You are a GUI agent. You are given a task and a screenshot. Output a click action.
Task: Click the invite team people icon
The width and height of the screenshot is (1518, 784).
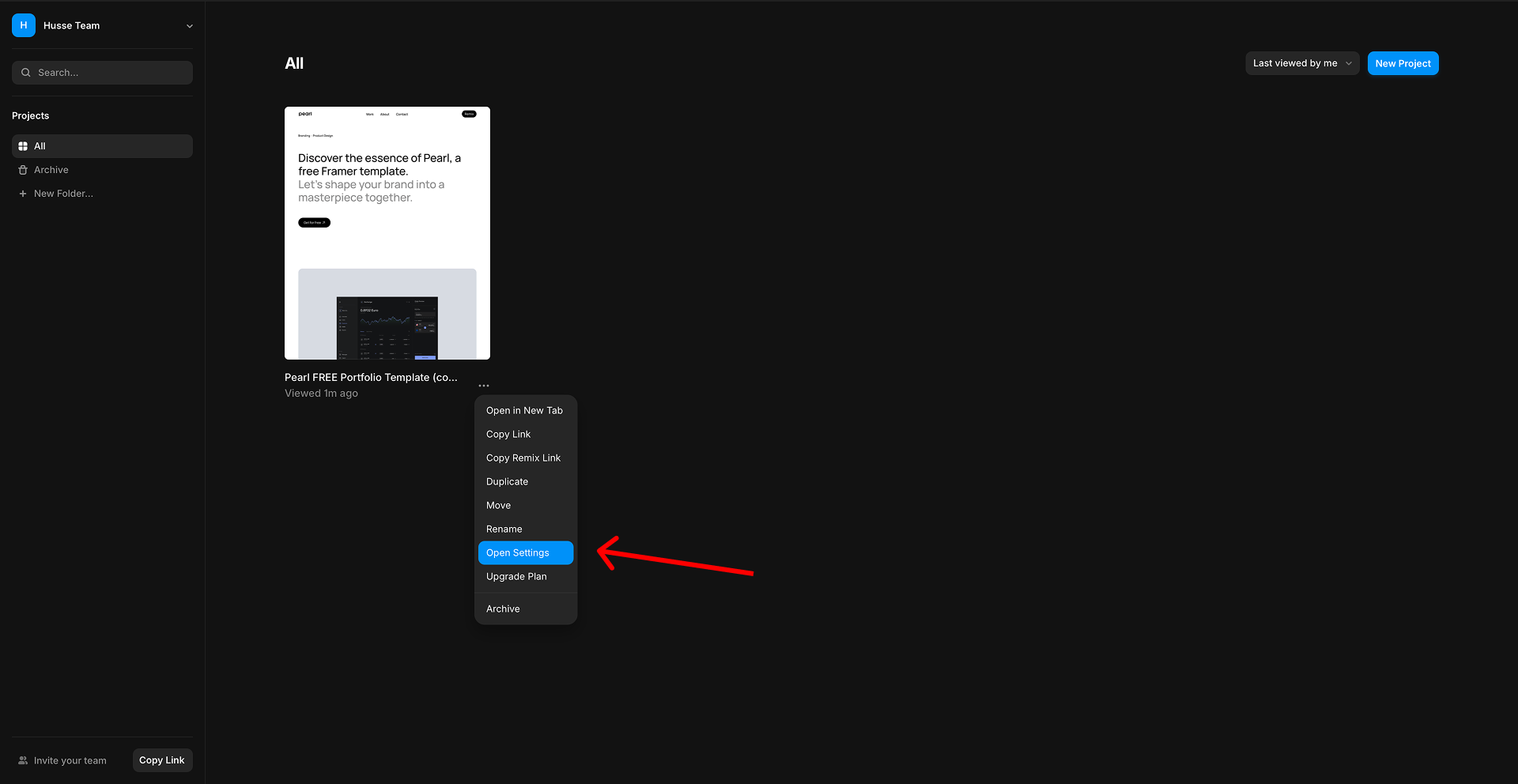[23, 760]
